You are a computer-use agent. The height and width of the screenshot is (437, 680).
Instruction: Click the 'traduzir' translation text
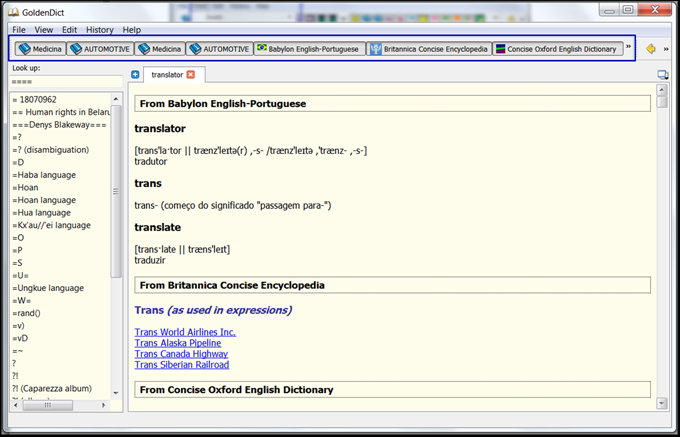tap(150, 261)
